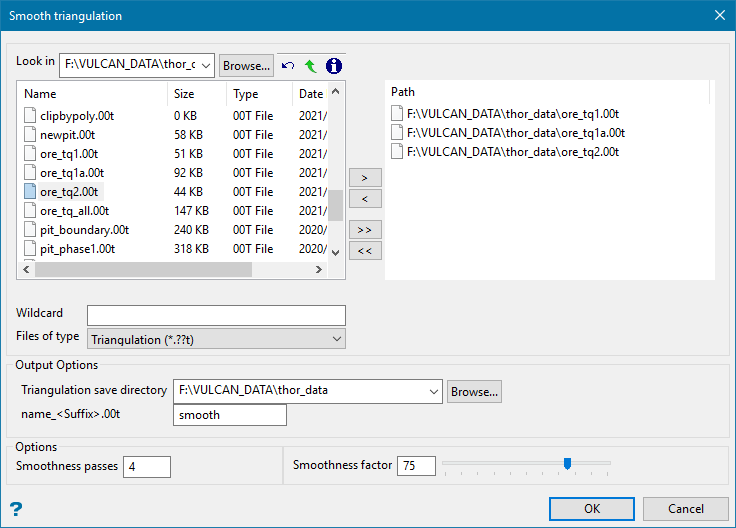Click the remove selected file (<) button
The image size is (736, 528).
coord(364,199)
